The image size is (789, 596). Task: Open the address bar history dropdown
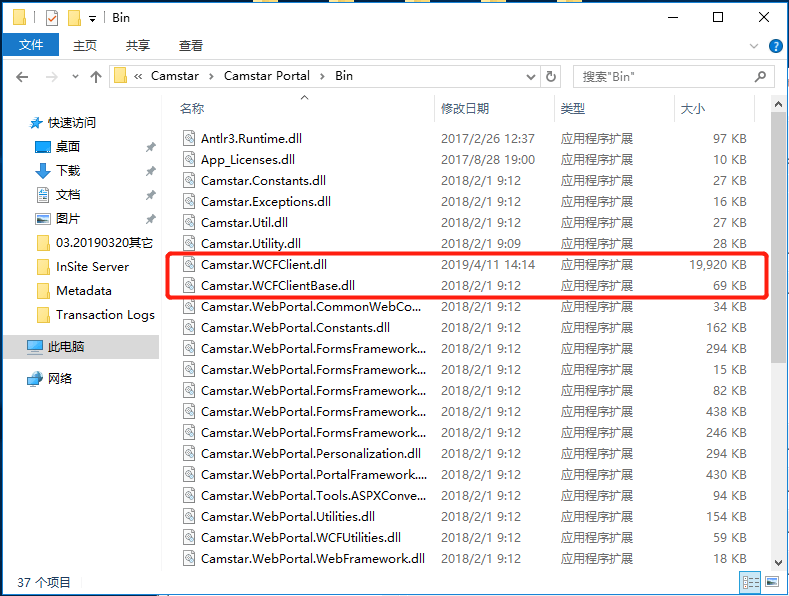(x=530, y=76)
